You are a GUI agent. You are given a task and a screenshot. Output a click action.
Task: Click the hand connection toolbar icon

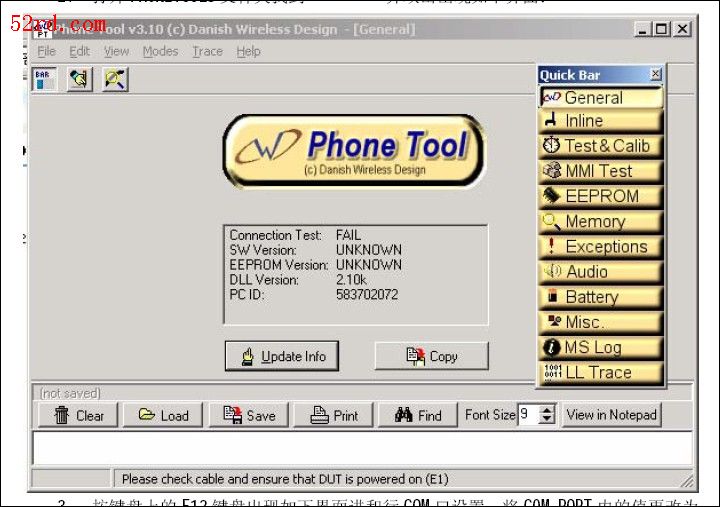(80, 79)
